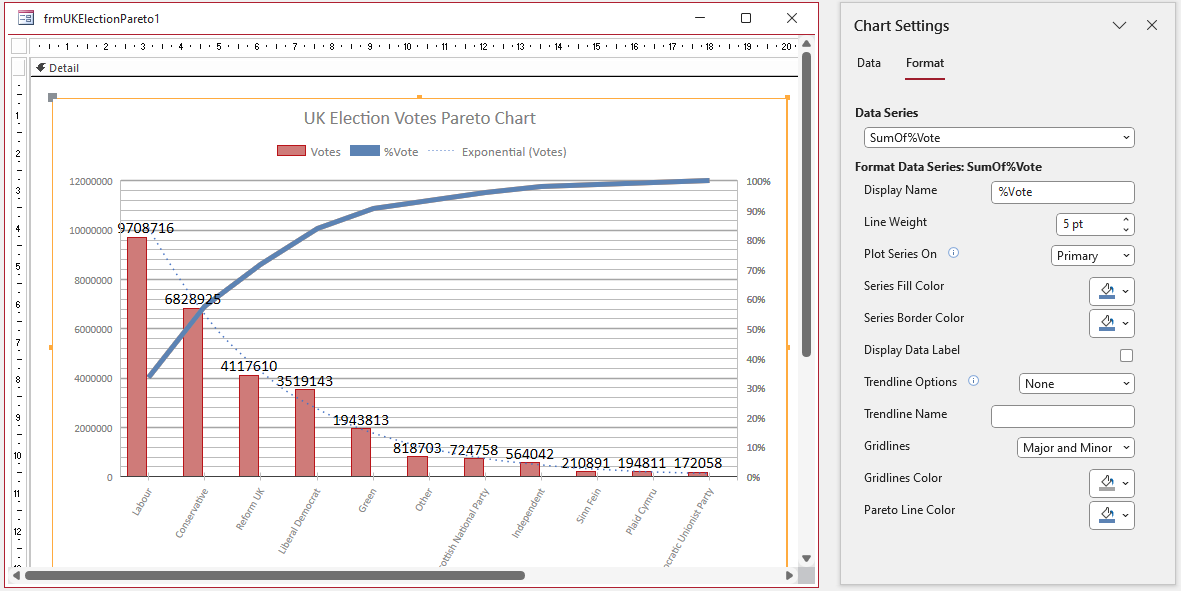Click the %Vote legend swatch
The width and height of the screenshot is (1181, 591).
tap(365, 151)
